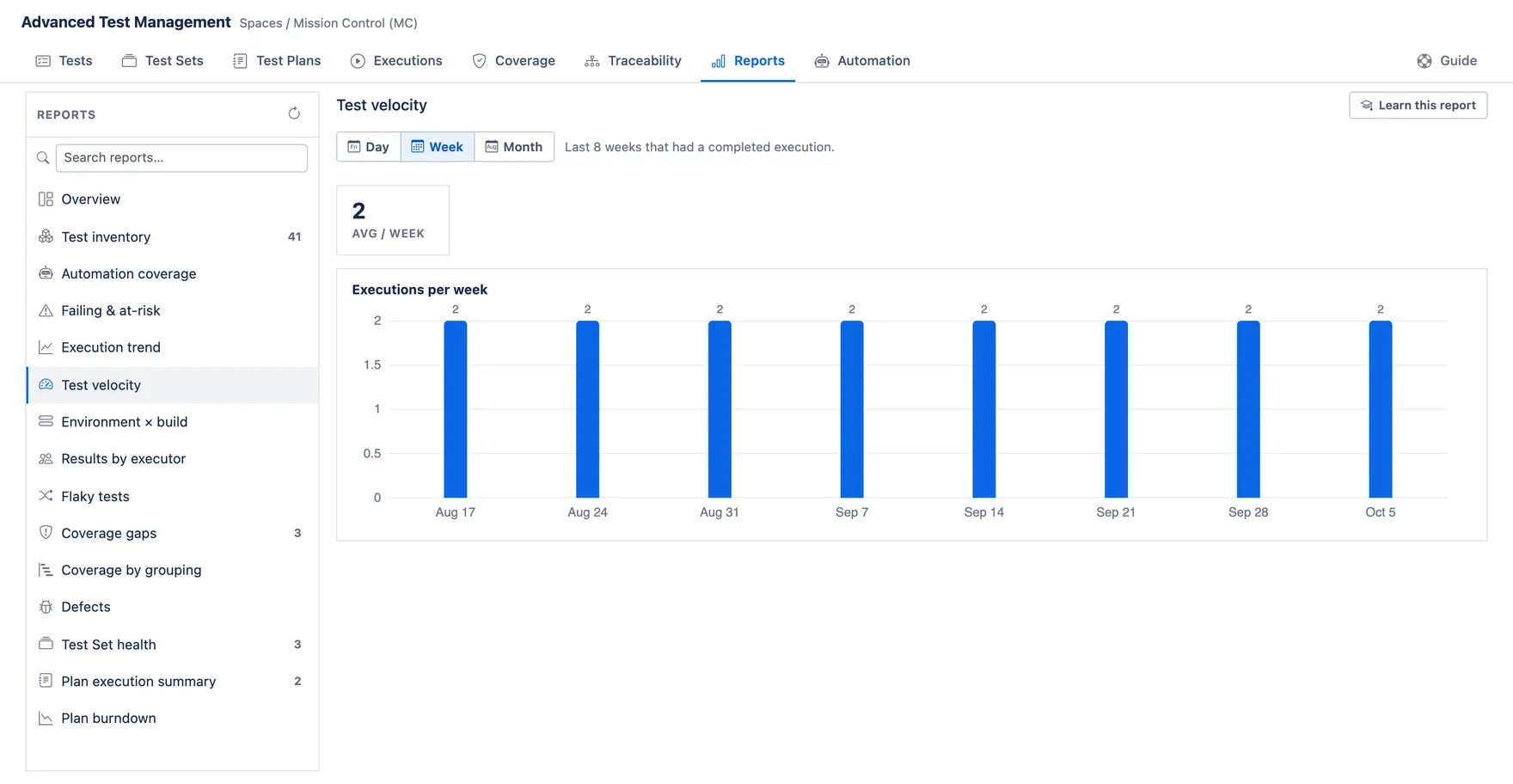Click the refresh reports icon
This screenshot has width=1513, height=784.
click(294, 113)
